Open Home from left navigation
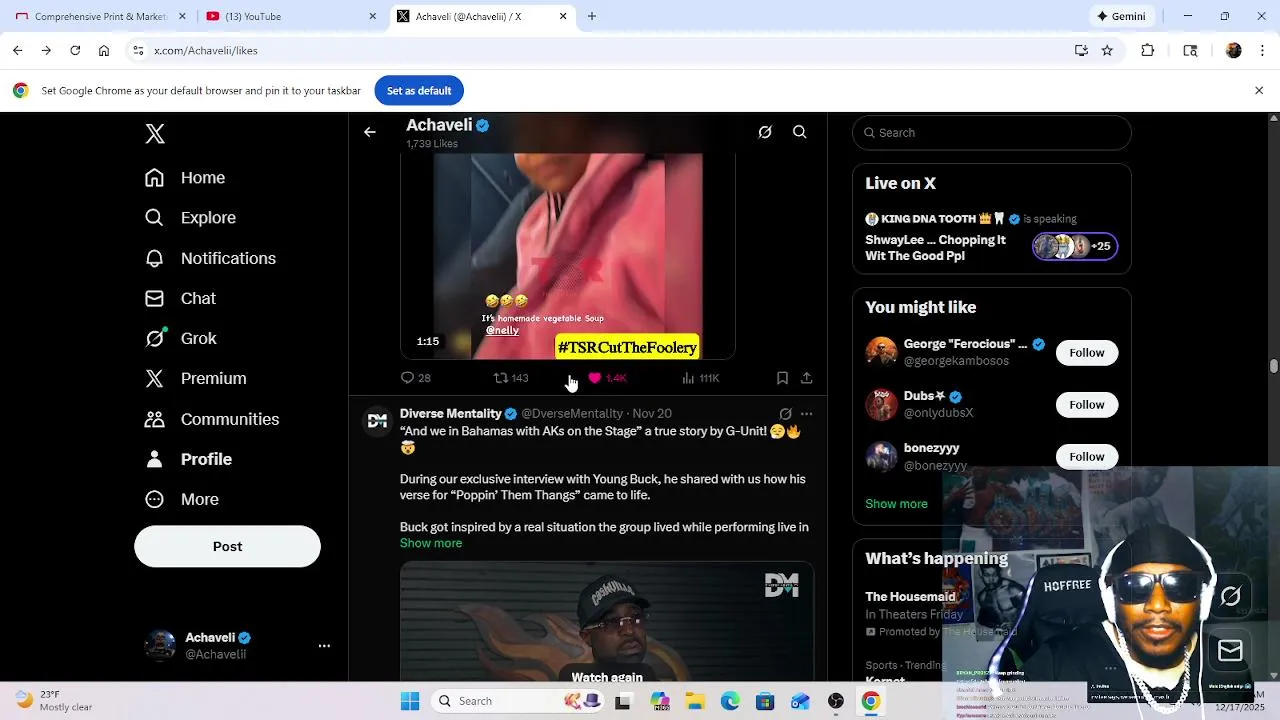Image resolution: width=1280 pixels, height=720 pixels. pyautogui.click(x=185, y=178)
